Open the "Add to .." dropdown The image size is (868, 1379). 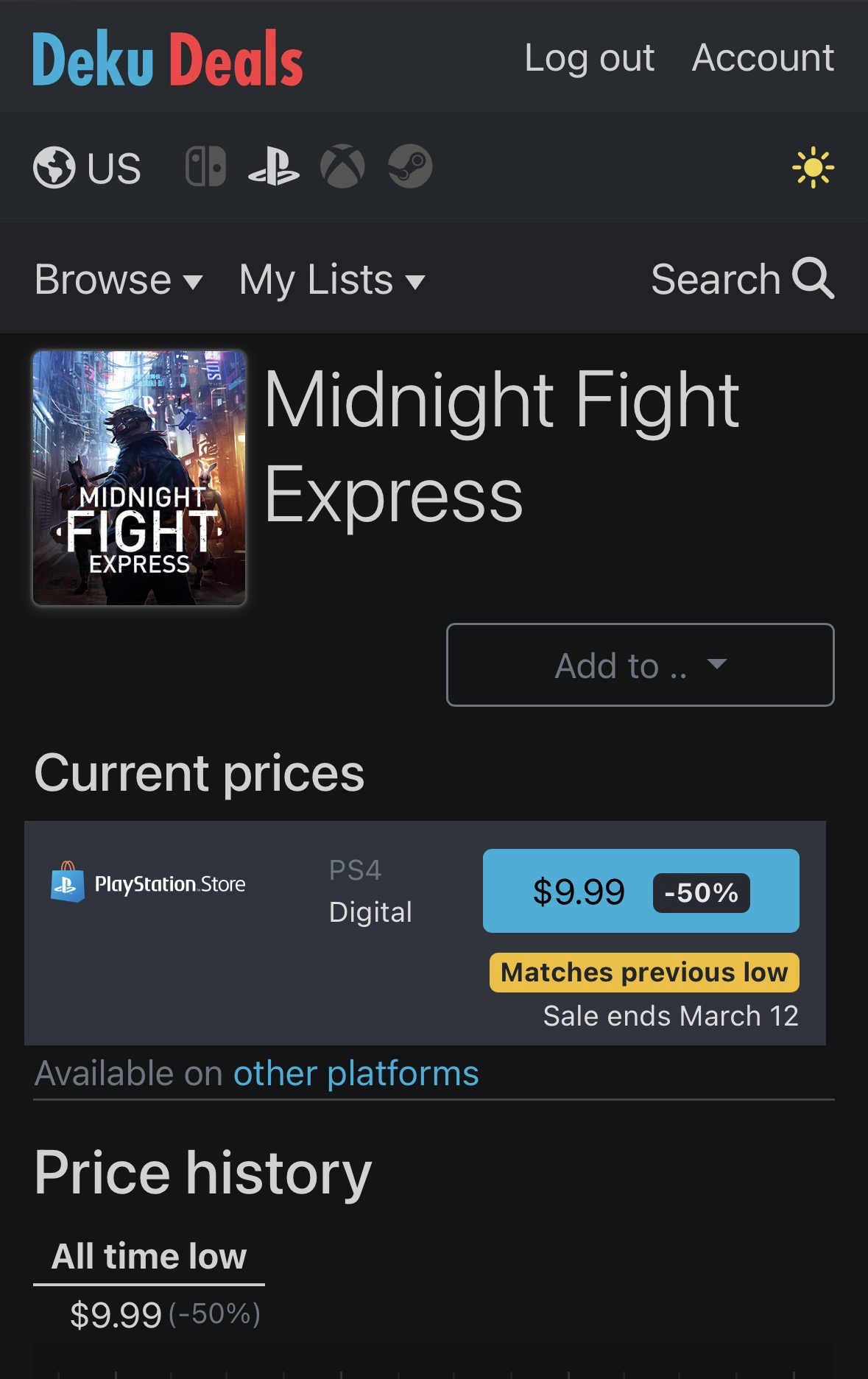[640, 665]
